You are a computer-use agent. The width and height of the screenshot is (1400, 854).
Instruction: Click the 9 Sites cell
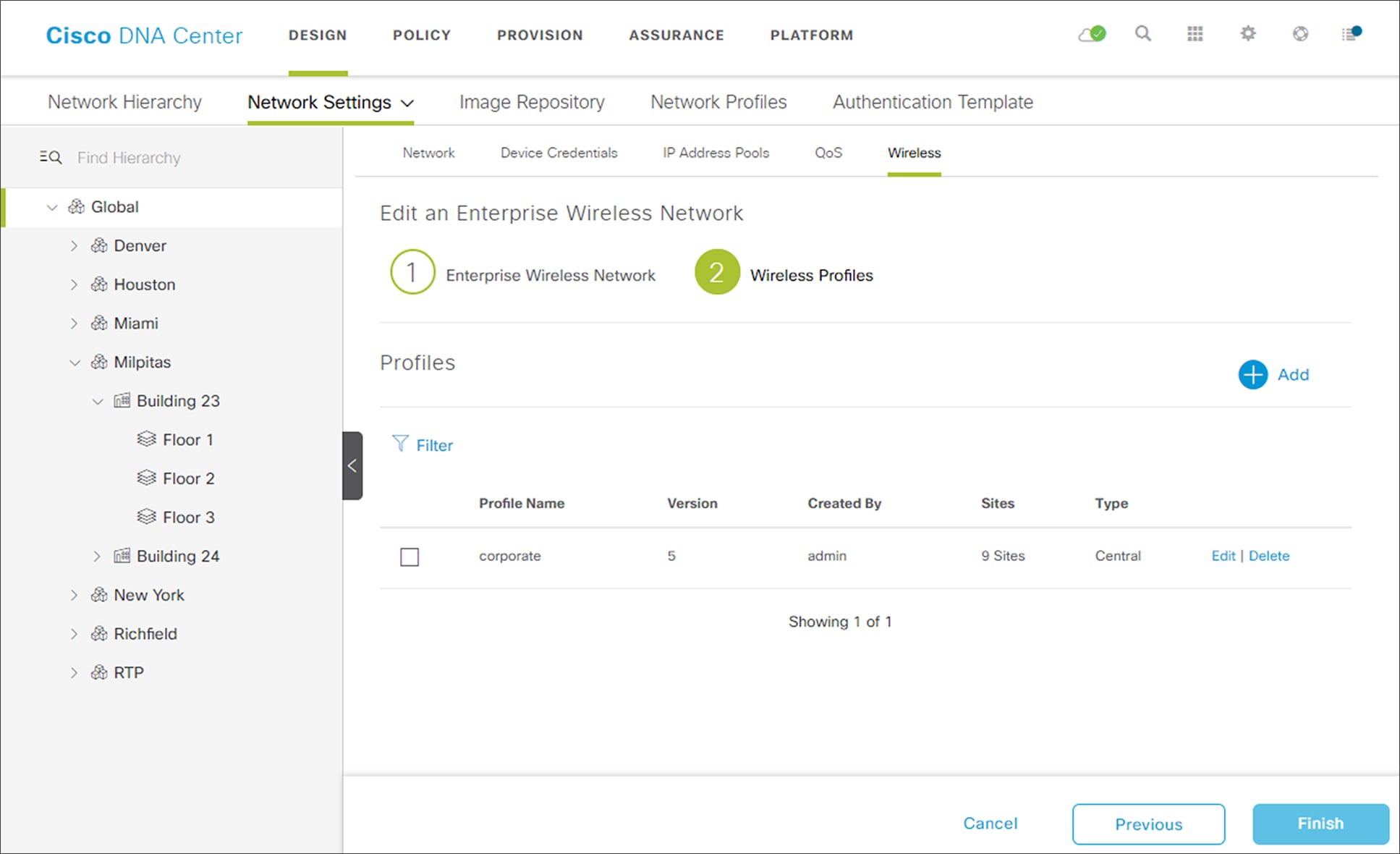click(x=1003, y=556)
